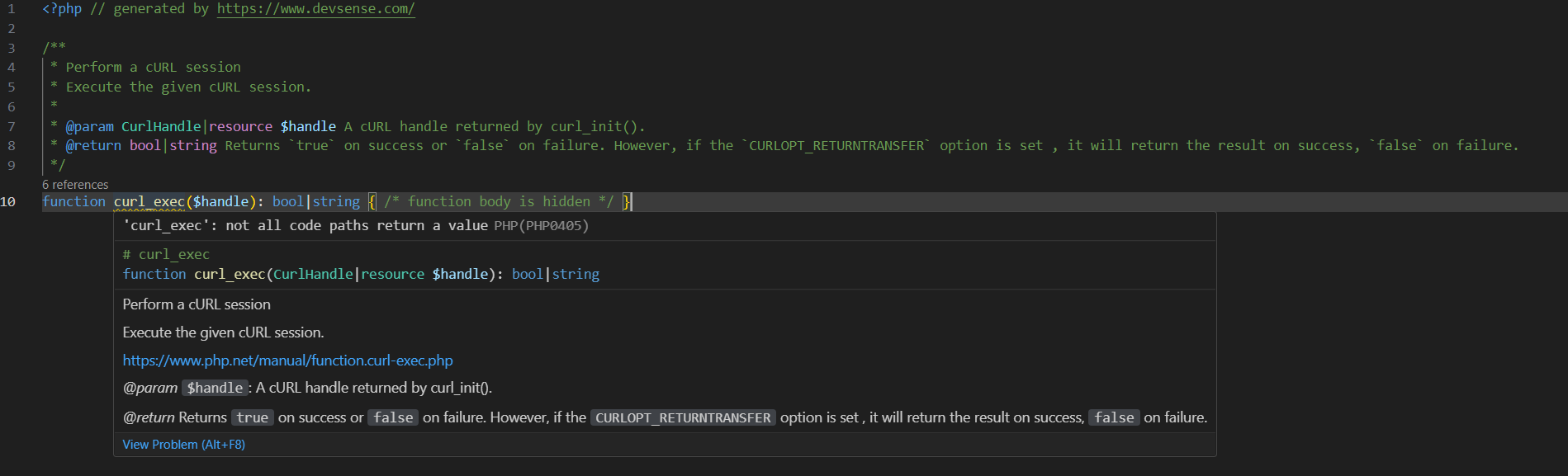Open the 6 references code lens
The width and height of the screenshot is (1568, 476).
pos(75,185)
